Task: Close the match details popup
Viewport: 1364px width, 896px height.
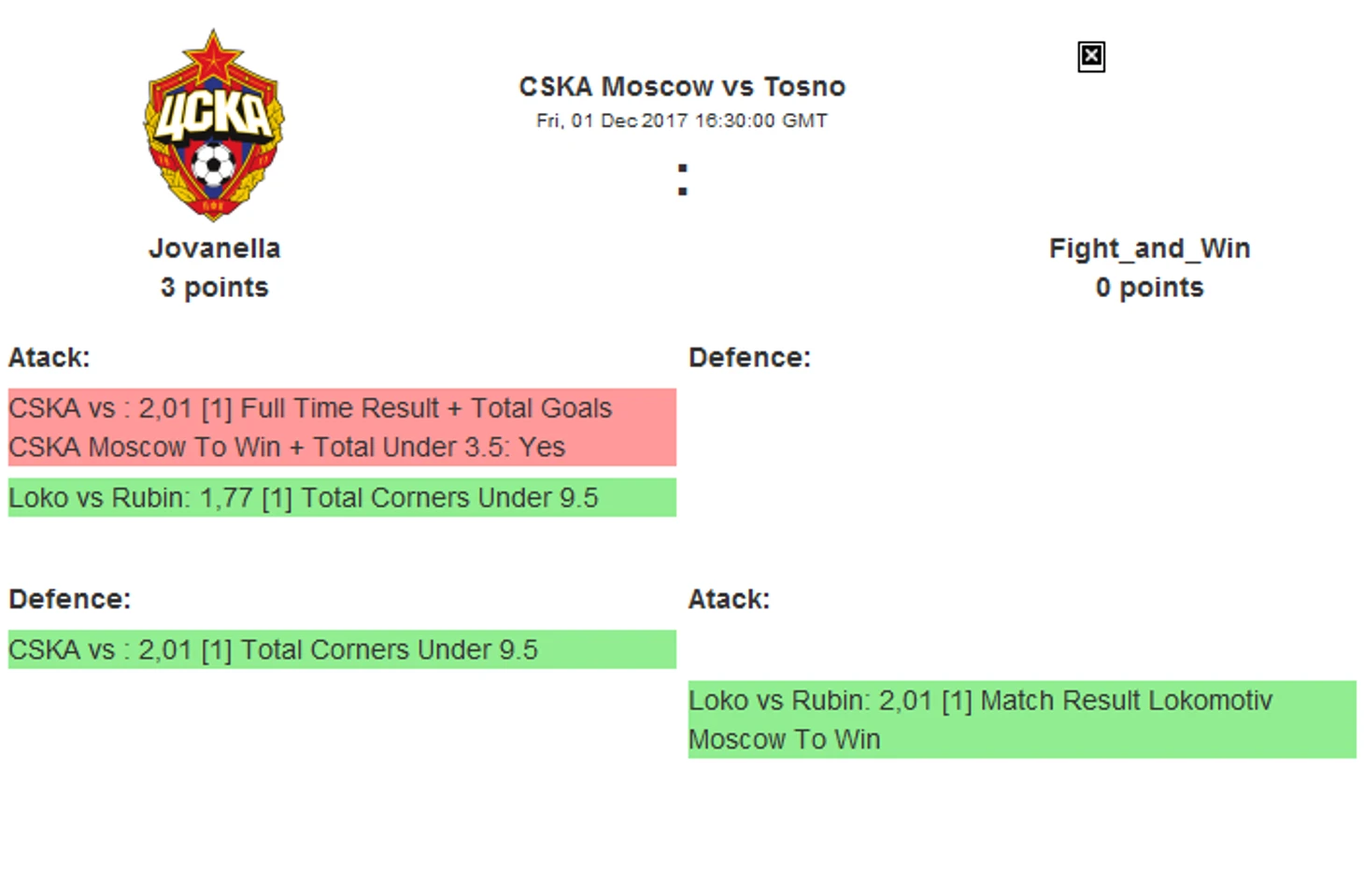Action: pos(1090,57)
